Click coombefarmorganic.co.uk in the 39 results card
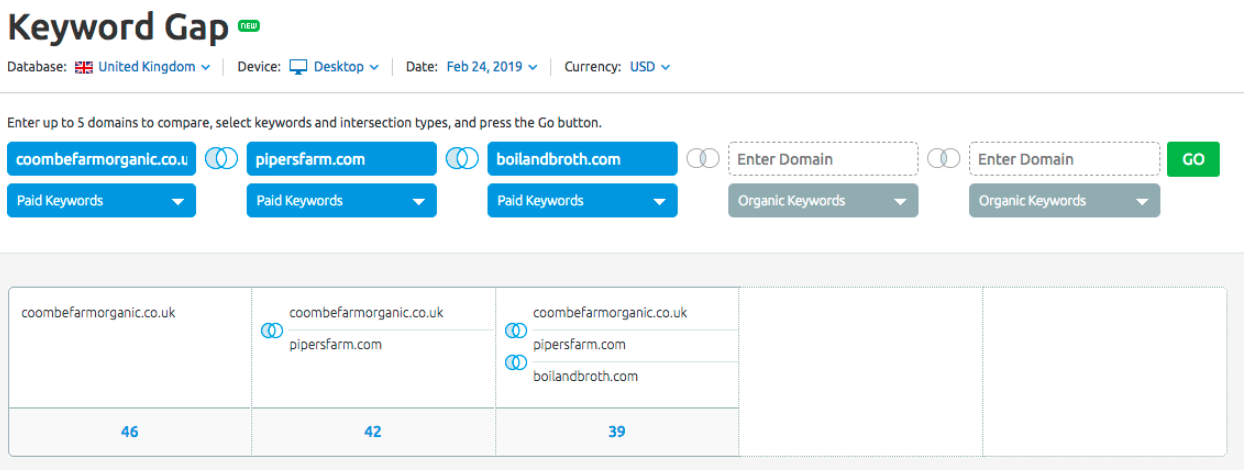The image size is (1248, 473). (x=610, y=313)
